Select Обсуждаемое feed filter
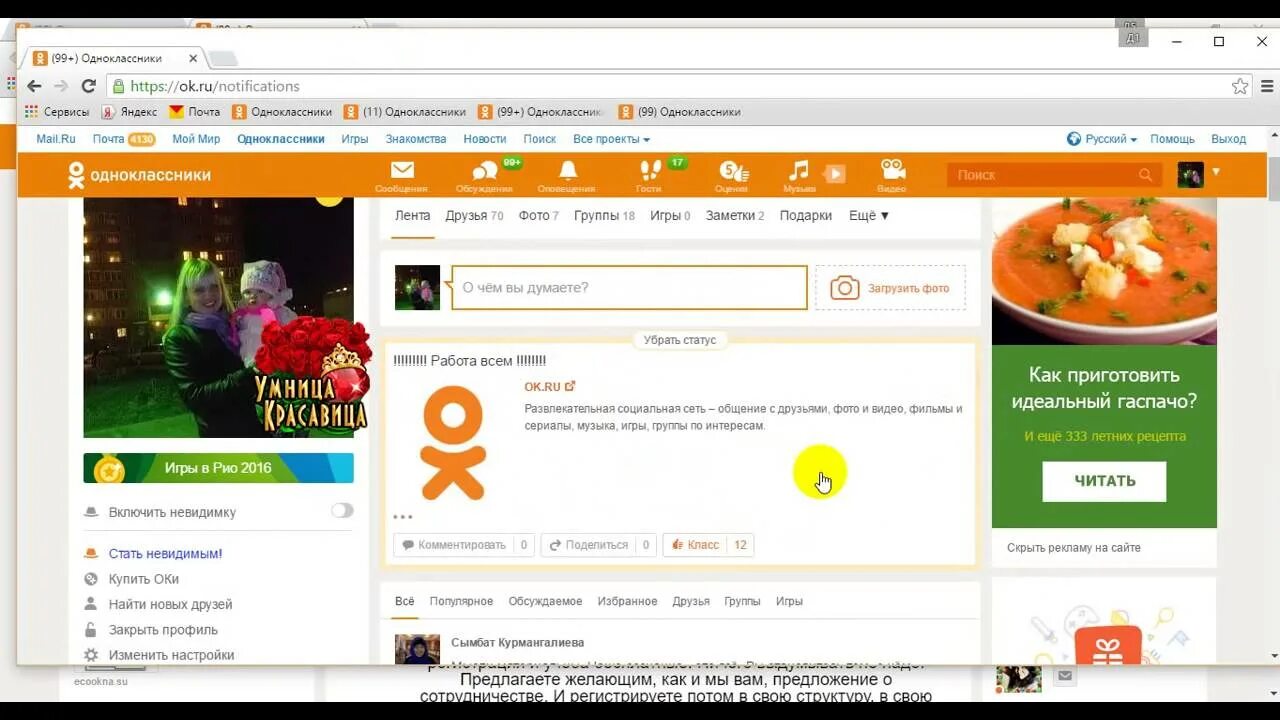This screenshot has width=1280, height=720. 545,601
